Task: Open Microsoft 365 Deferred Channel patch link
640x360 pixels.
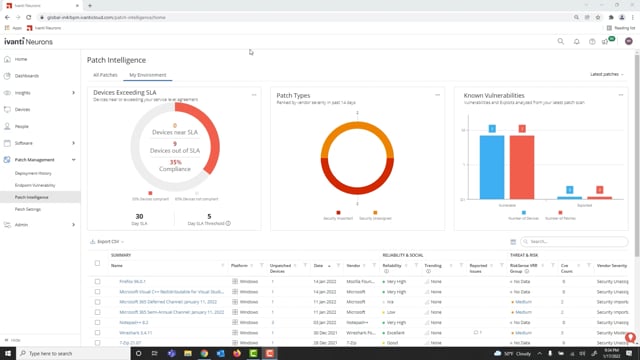Action: (x=168, y=302)
